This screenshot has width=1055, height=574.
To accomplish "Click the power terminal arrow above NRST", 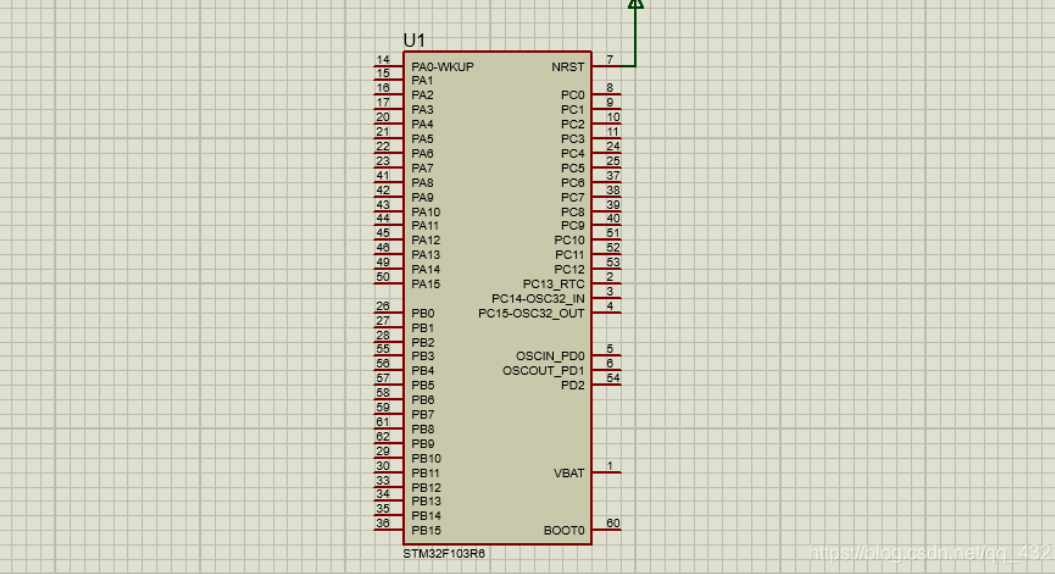I will tap(635, 4).
